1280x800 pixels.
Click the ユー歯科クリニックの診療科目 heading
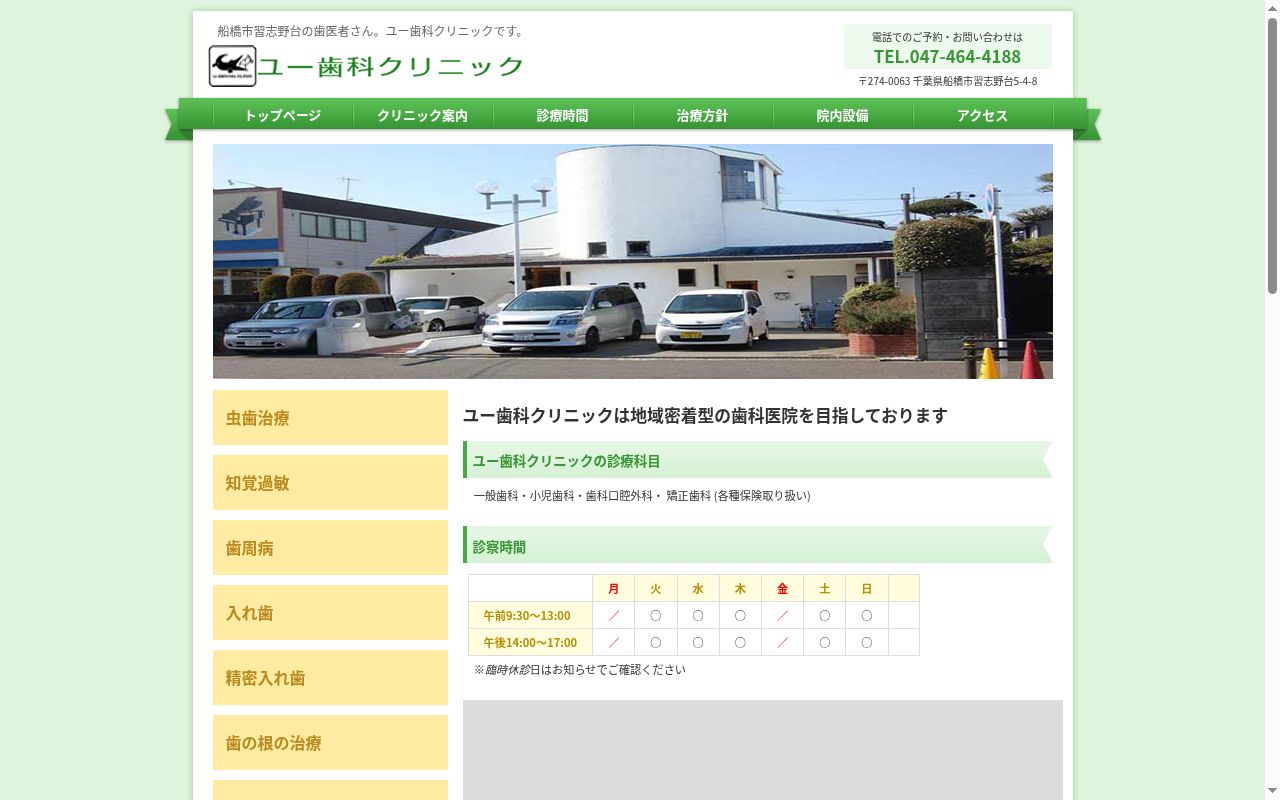point(758,460)
